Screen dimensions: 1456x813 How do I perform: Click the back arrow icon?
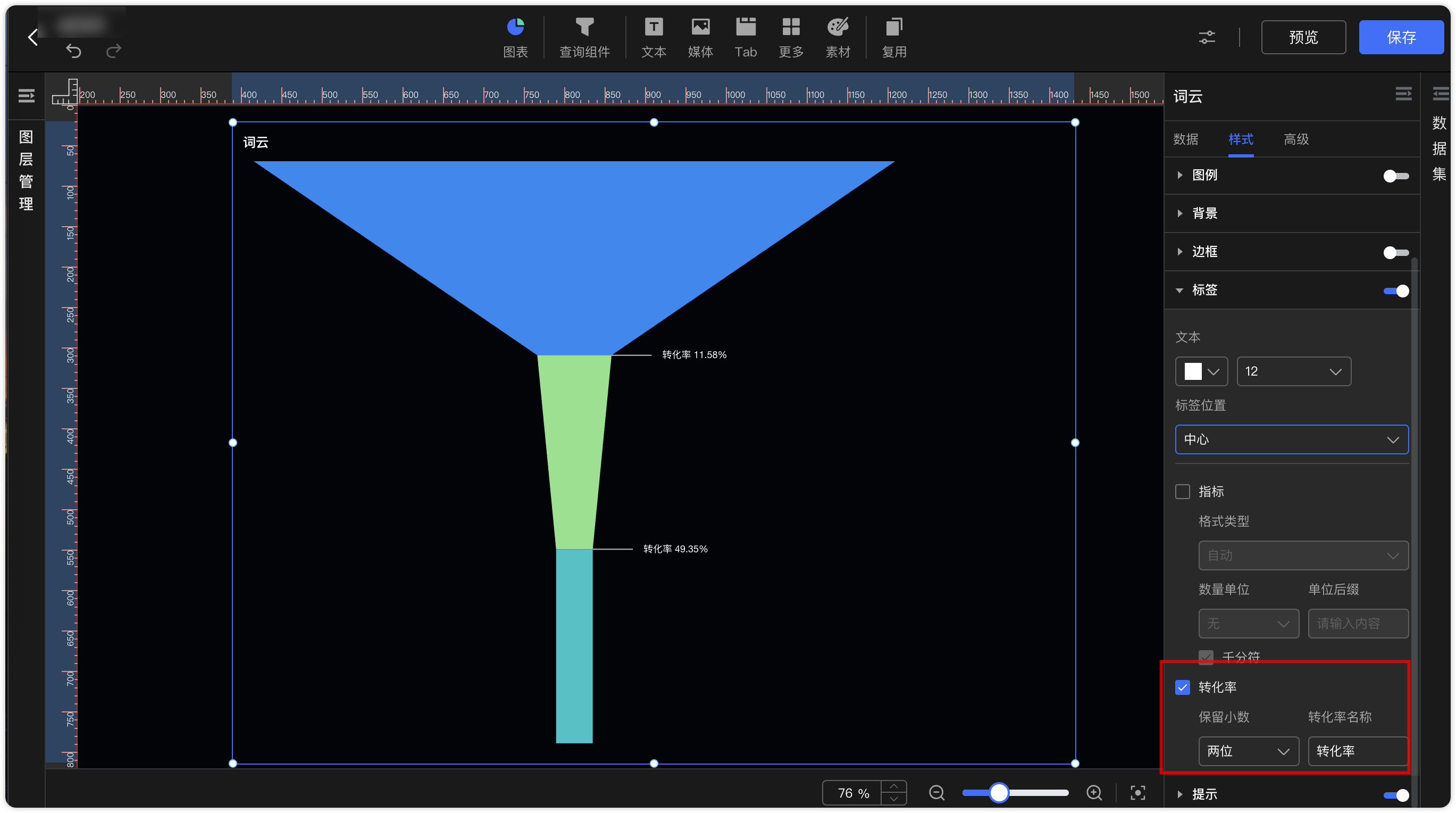point(33,37)
